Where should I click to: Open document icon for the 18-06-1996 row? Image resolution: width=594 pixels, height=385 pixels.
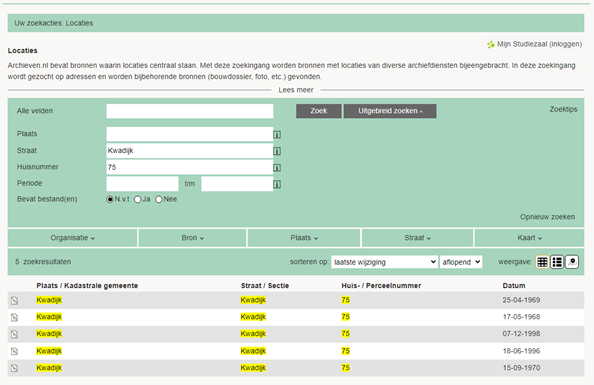tap(14, 351)
